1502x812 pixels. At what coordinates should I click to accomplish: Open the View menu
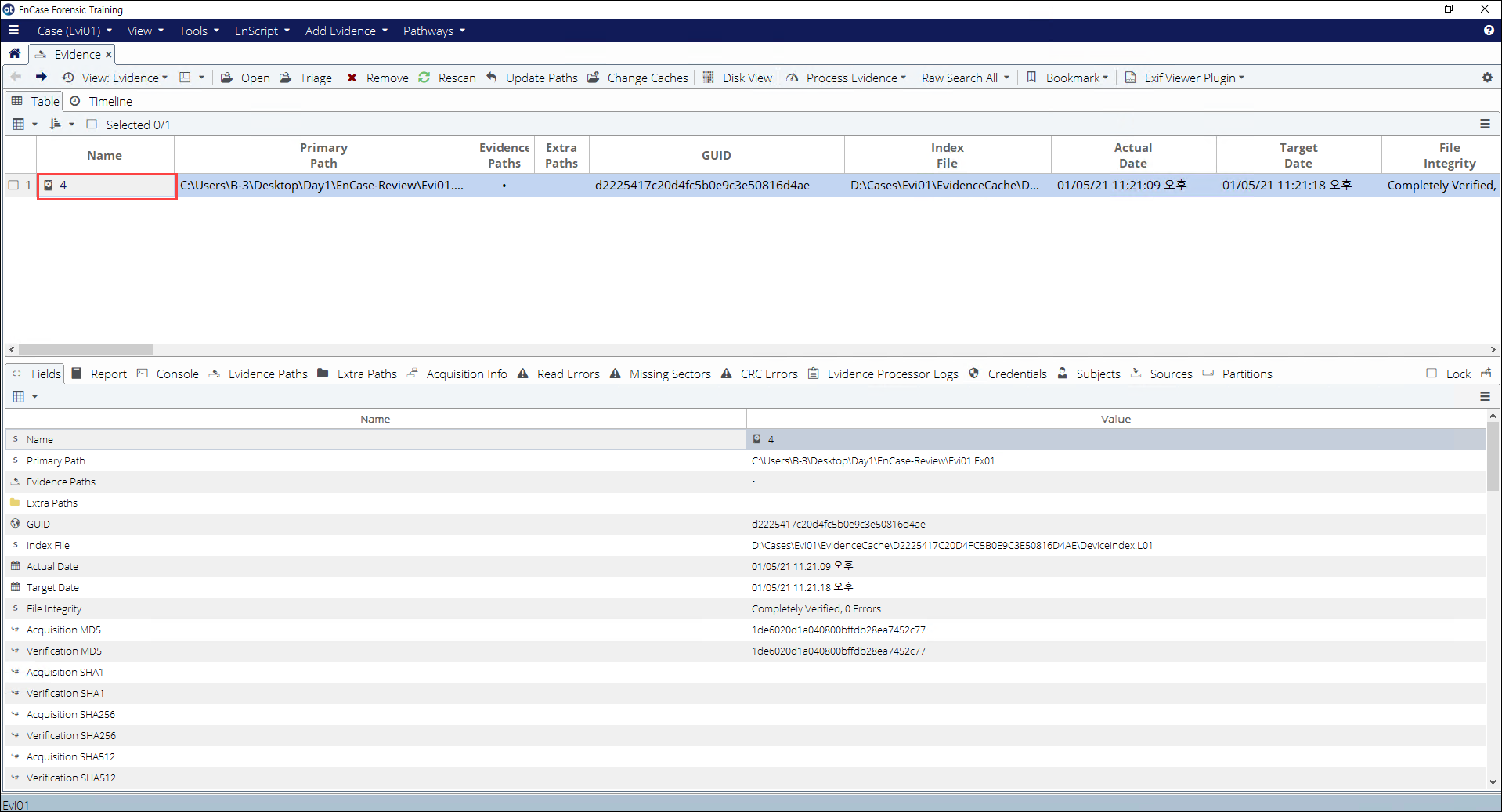pyautogui.click(x=146, y=31)
